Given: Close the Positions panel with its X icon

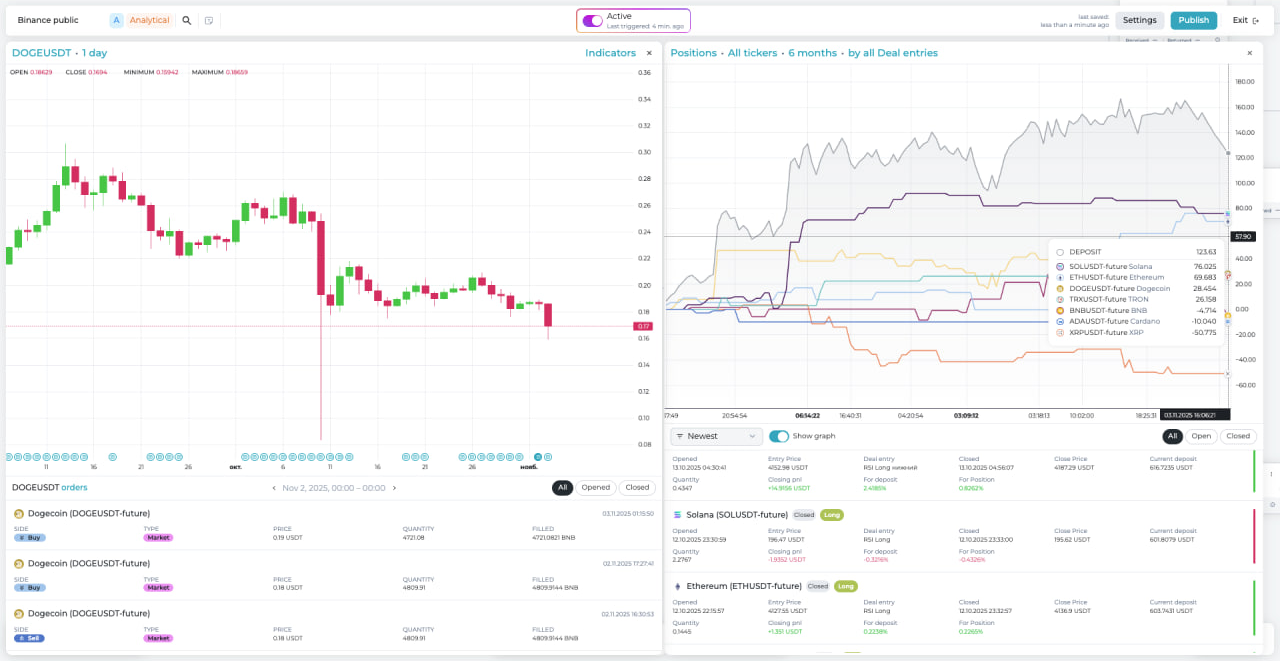Looking at the screenshot, I should [x=1249, y=52].
